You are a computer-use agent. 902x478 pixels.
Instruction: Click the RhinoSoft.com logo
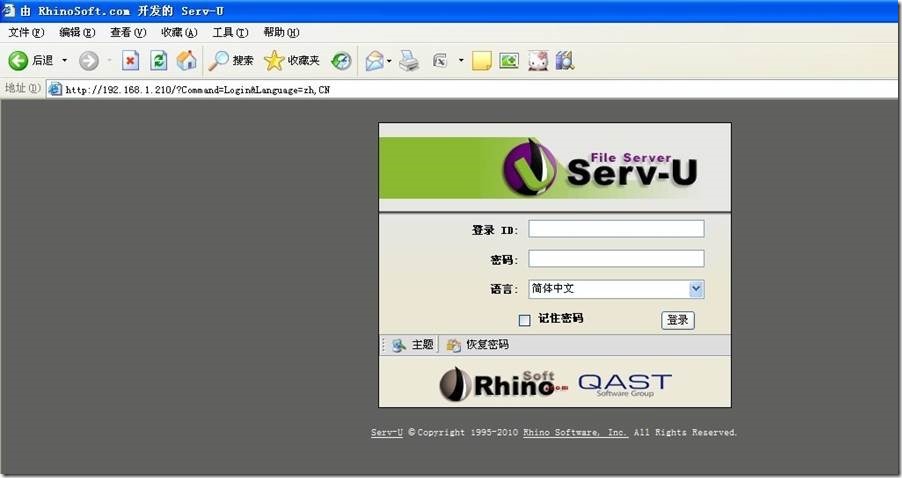(x=503, y=384)
